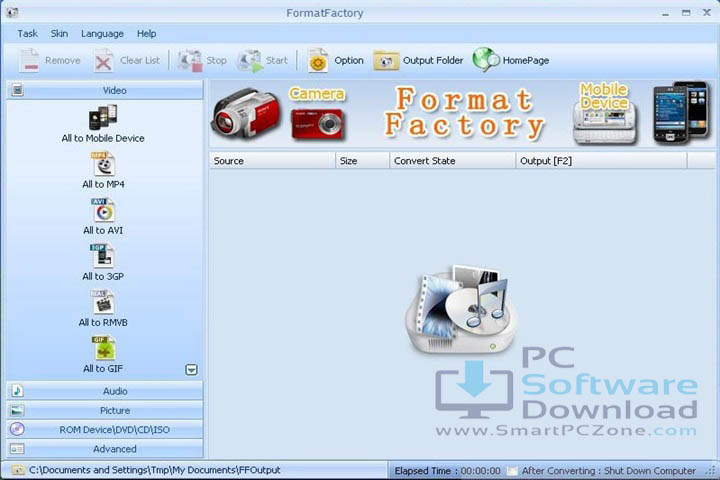Click the All to RMVB label
The height and width of the screenshot is (480, 720).
pyautogui.click(x=103, y=322)
